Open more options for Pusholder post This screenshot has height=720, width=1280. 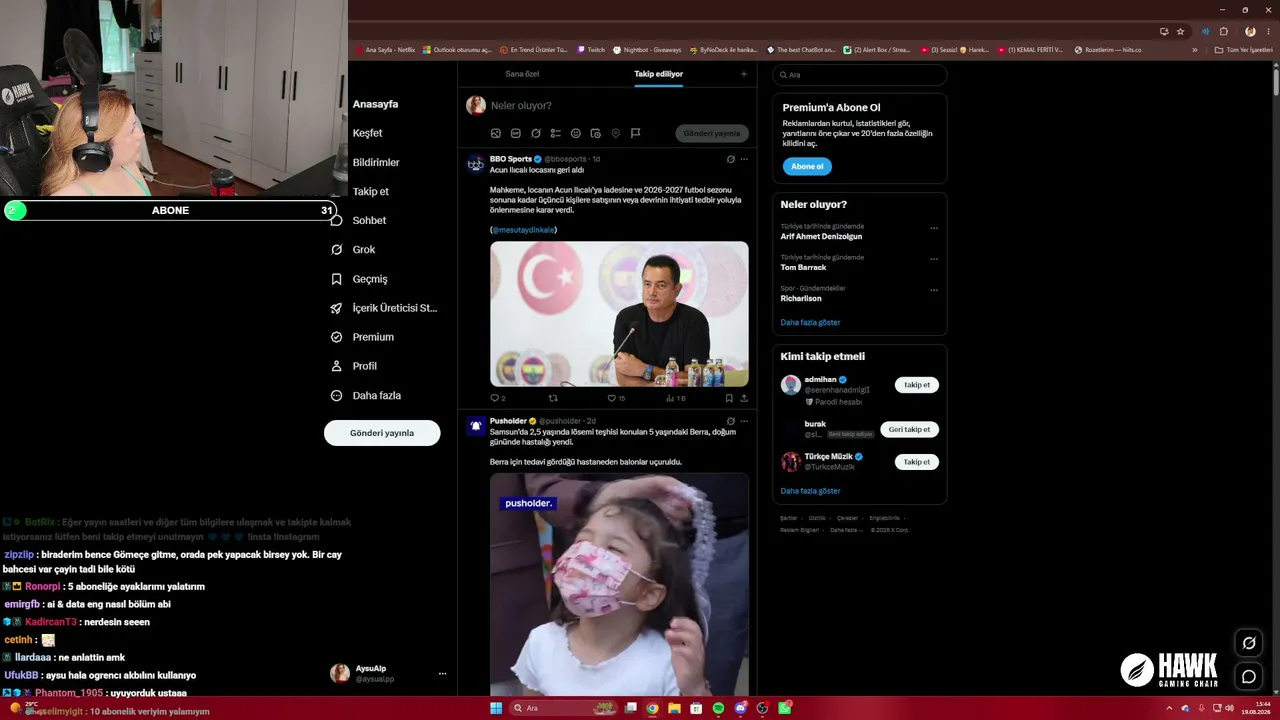744,421
